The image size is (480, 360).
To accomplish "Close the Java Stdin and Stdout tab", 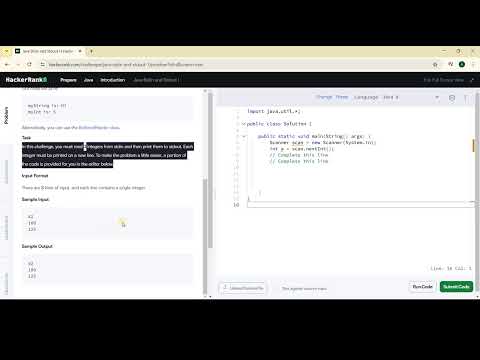I will [x=80, y=51].
